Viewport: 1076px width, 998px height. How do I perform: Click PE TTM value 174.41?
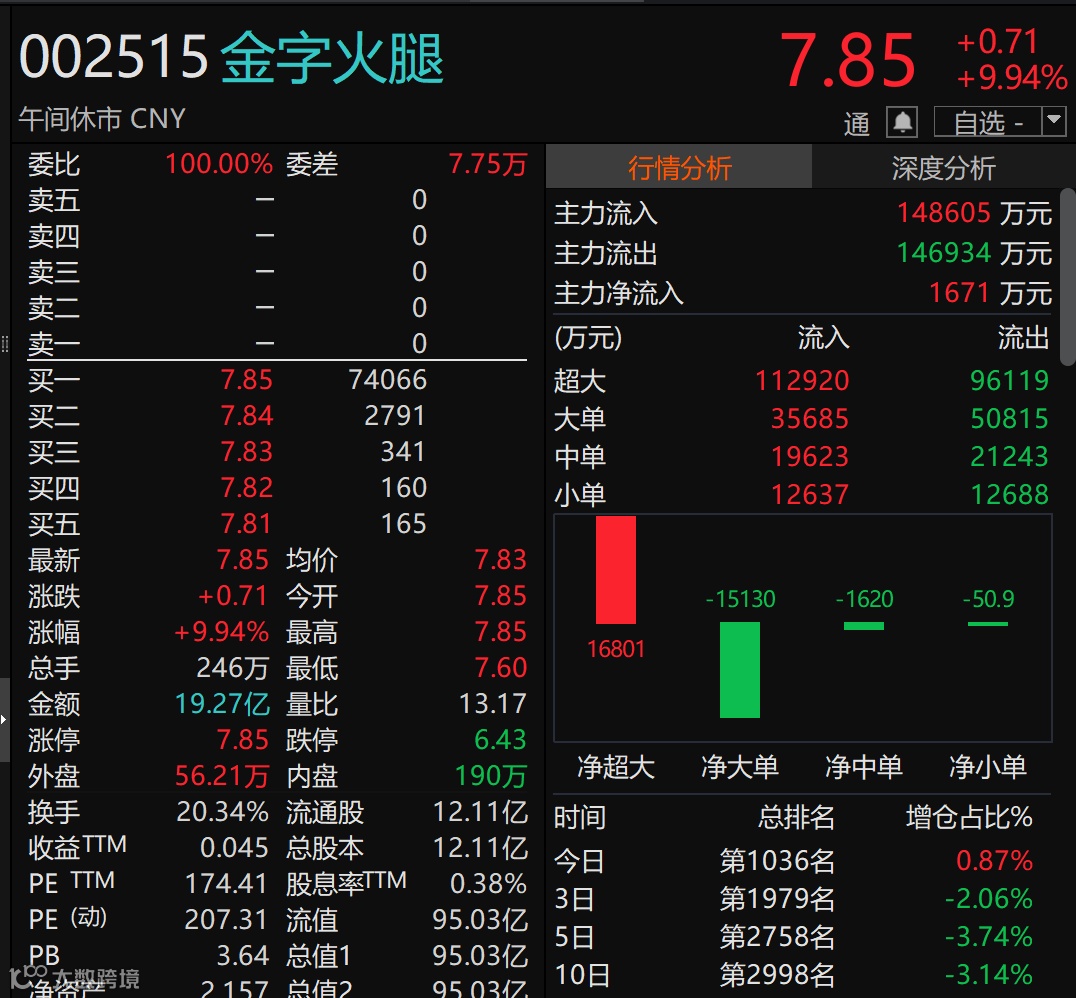coord(226,884)
